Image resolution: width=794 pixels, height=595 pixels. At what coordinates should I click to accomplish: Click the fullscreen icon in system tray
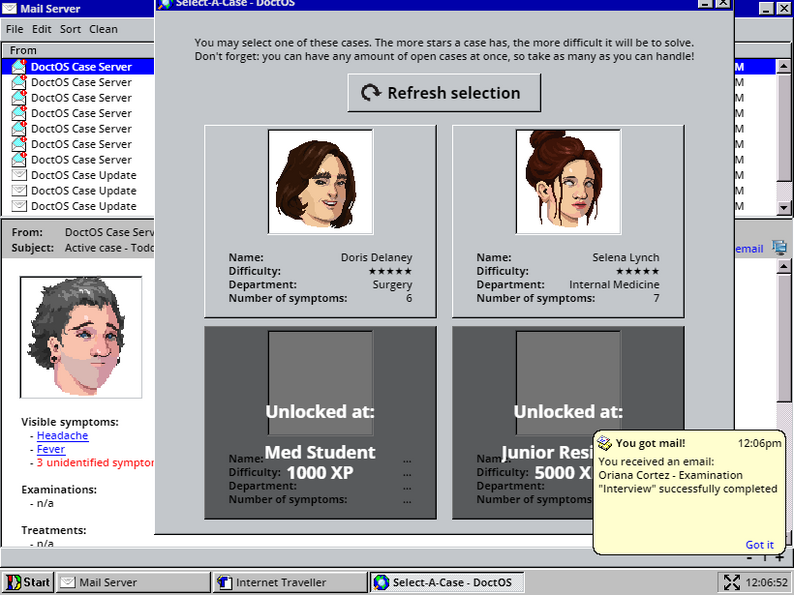tap(732, 582)
